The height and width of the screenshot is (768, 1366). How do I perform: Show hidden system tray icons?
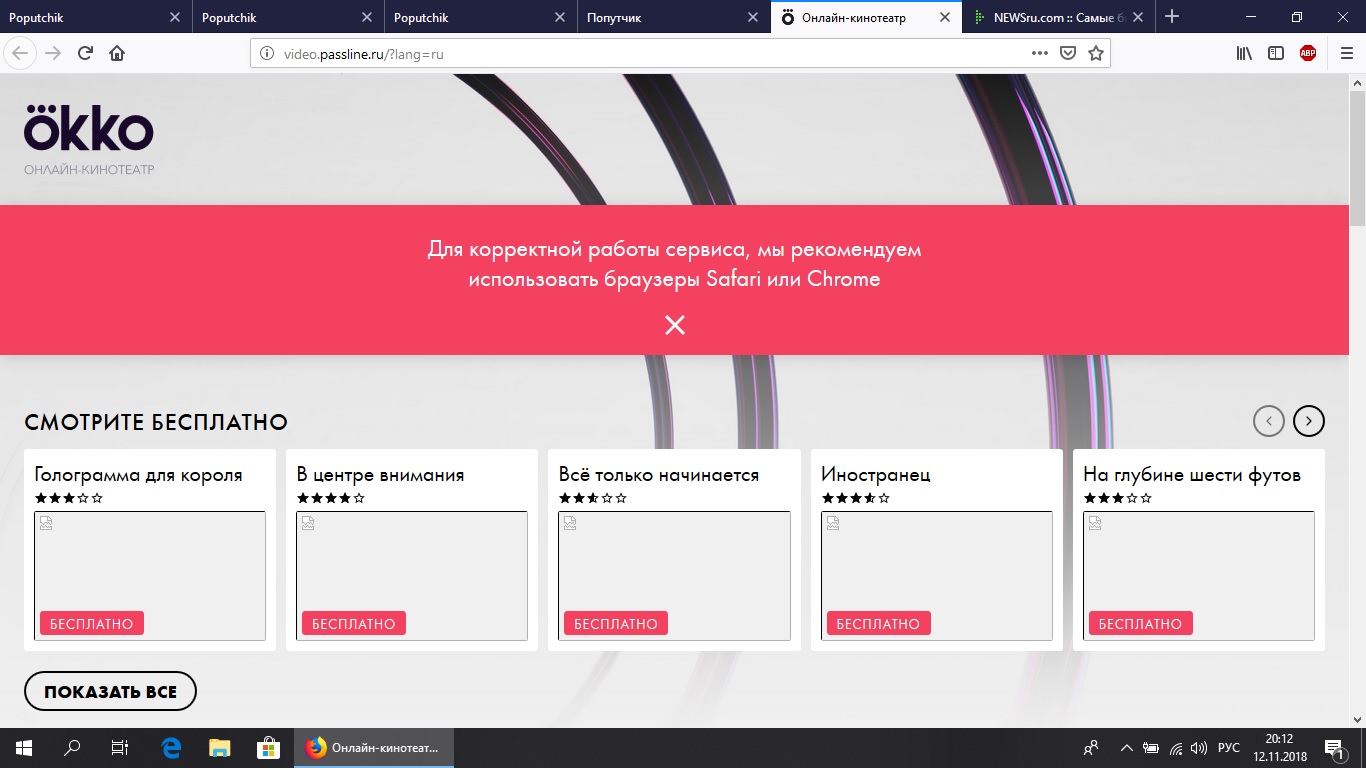pos(1126,748)
